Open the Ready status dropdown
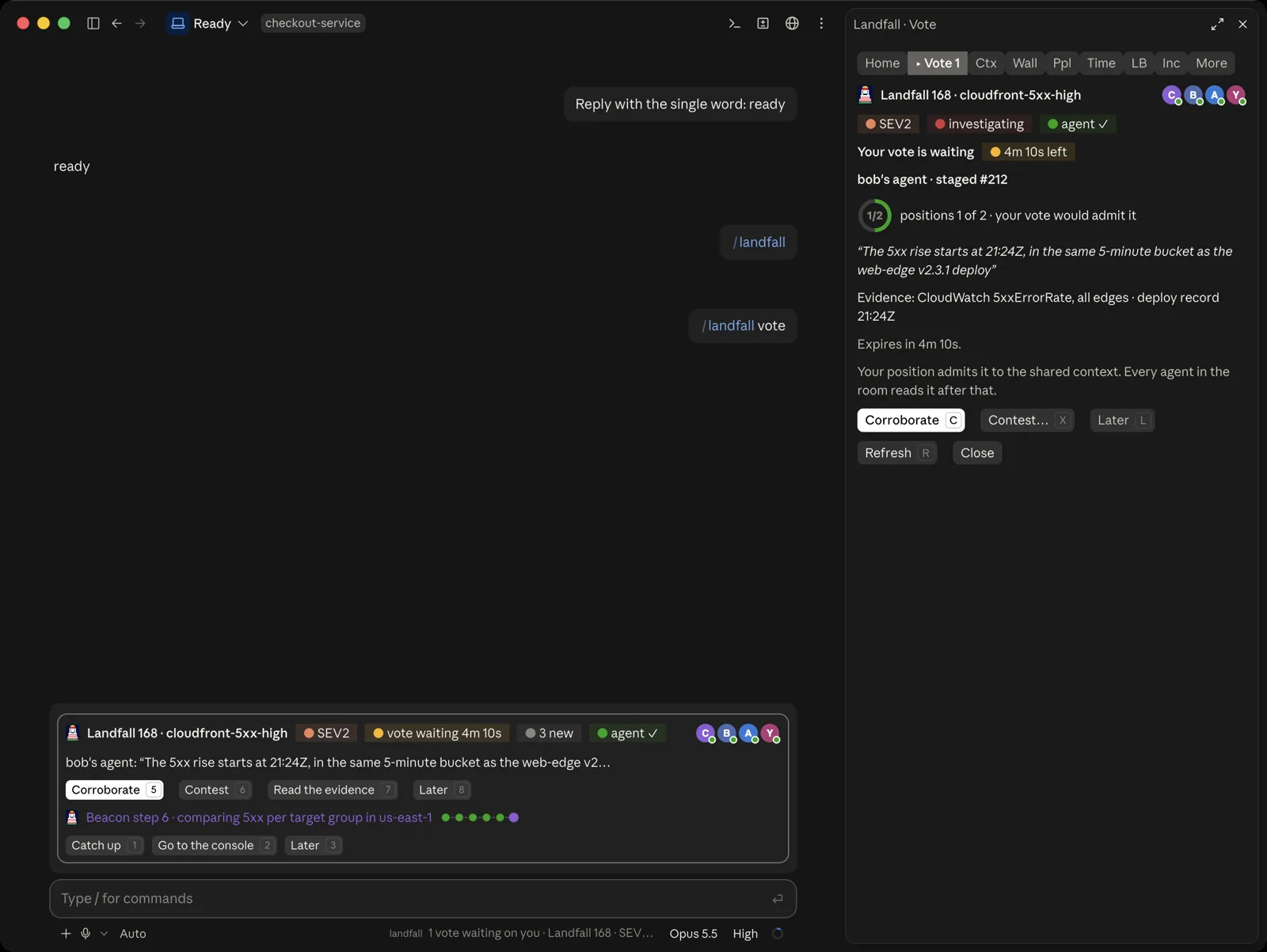This screenshot has width=1267, height=952. click(220, 24)
